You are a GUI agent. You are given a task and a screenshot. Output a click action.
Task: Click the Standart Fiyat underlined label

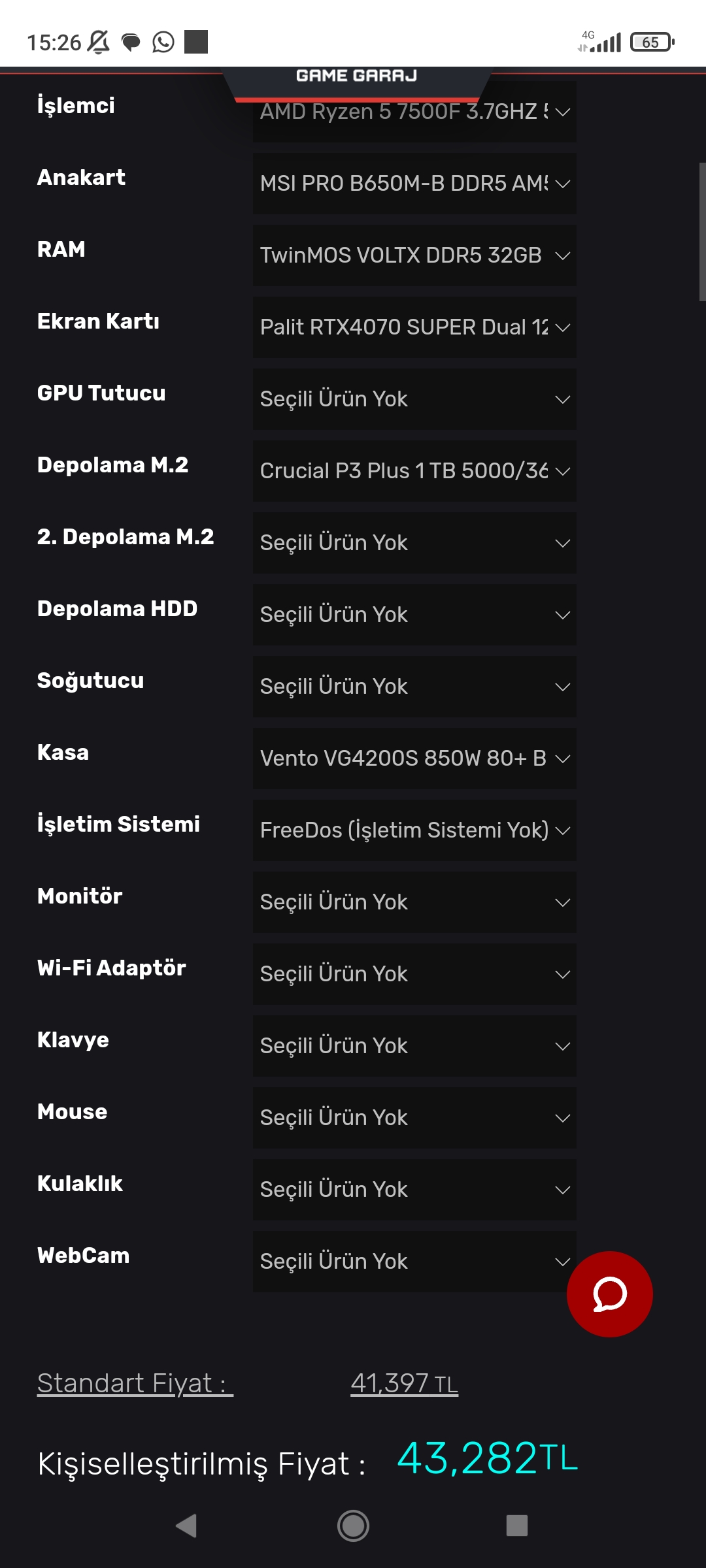pos(135,1383)
